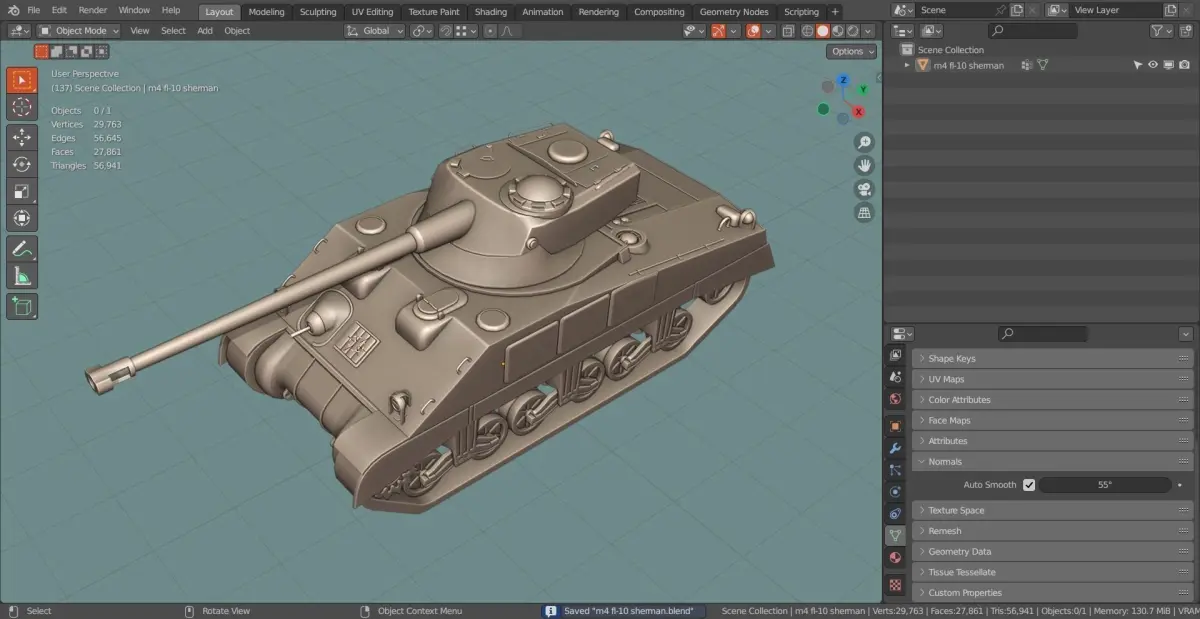Open Object properties tab icon
The image size is (1200, 619).
click(895, 425)
